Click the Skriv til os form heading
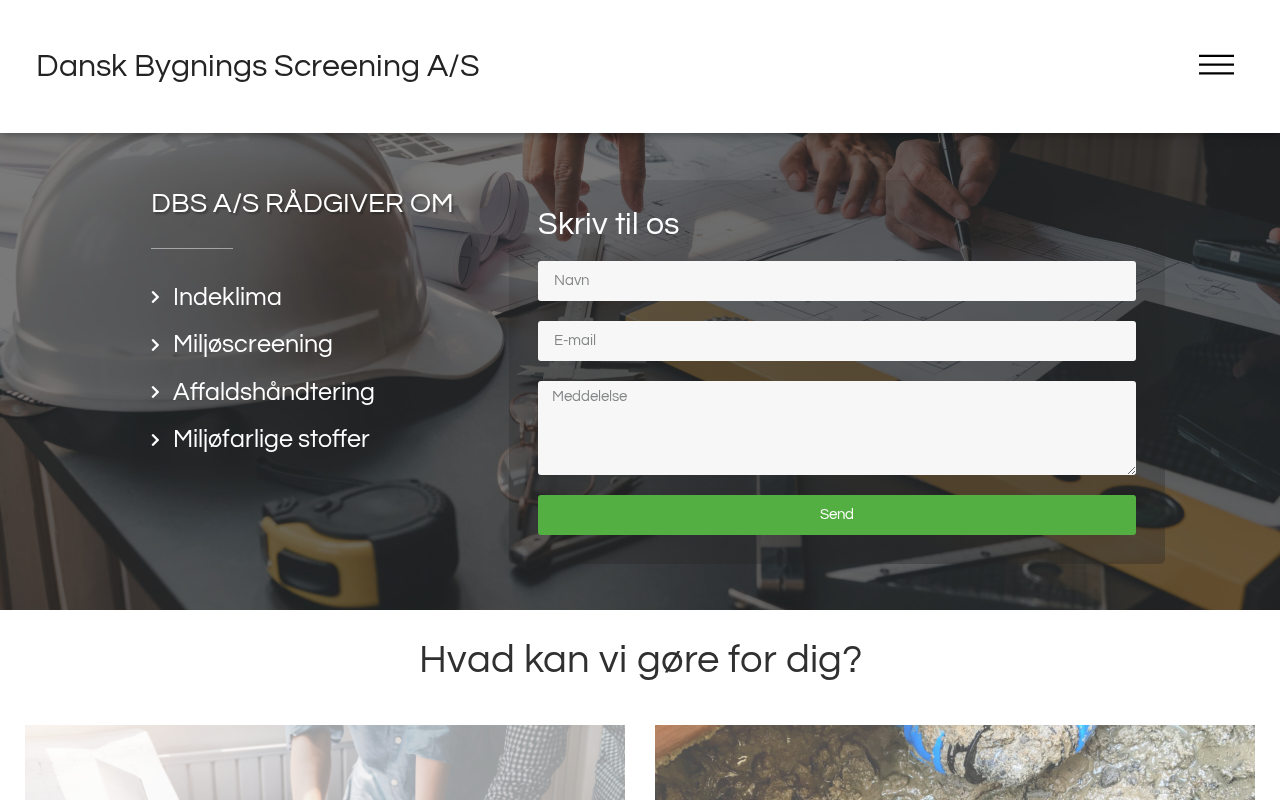The height and width of the screenshot is (800, 1280). [x=608, y=224]
